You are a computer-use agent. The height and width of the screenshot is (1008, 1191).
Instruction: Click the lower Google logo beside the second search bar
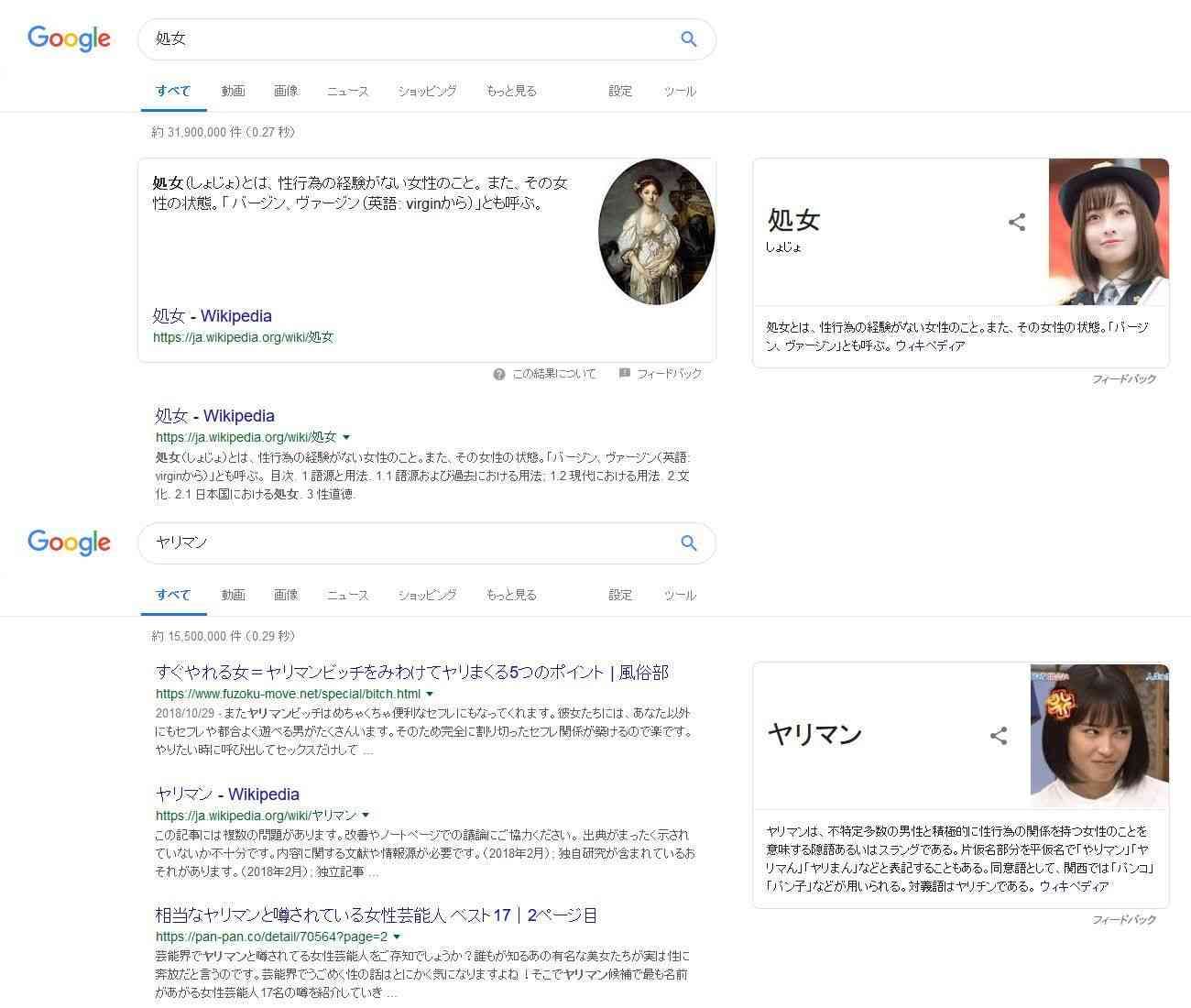pyautogui.click(x=69, y=542)
